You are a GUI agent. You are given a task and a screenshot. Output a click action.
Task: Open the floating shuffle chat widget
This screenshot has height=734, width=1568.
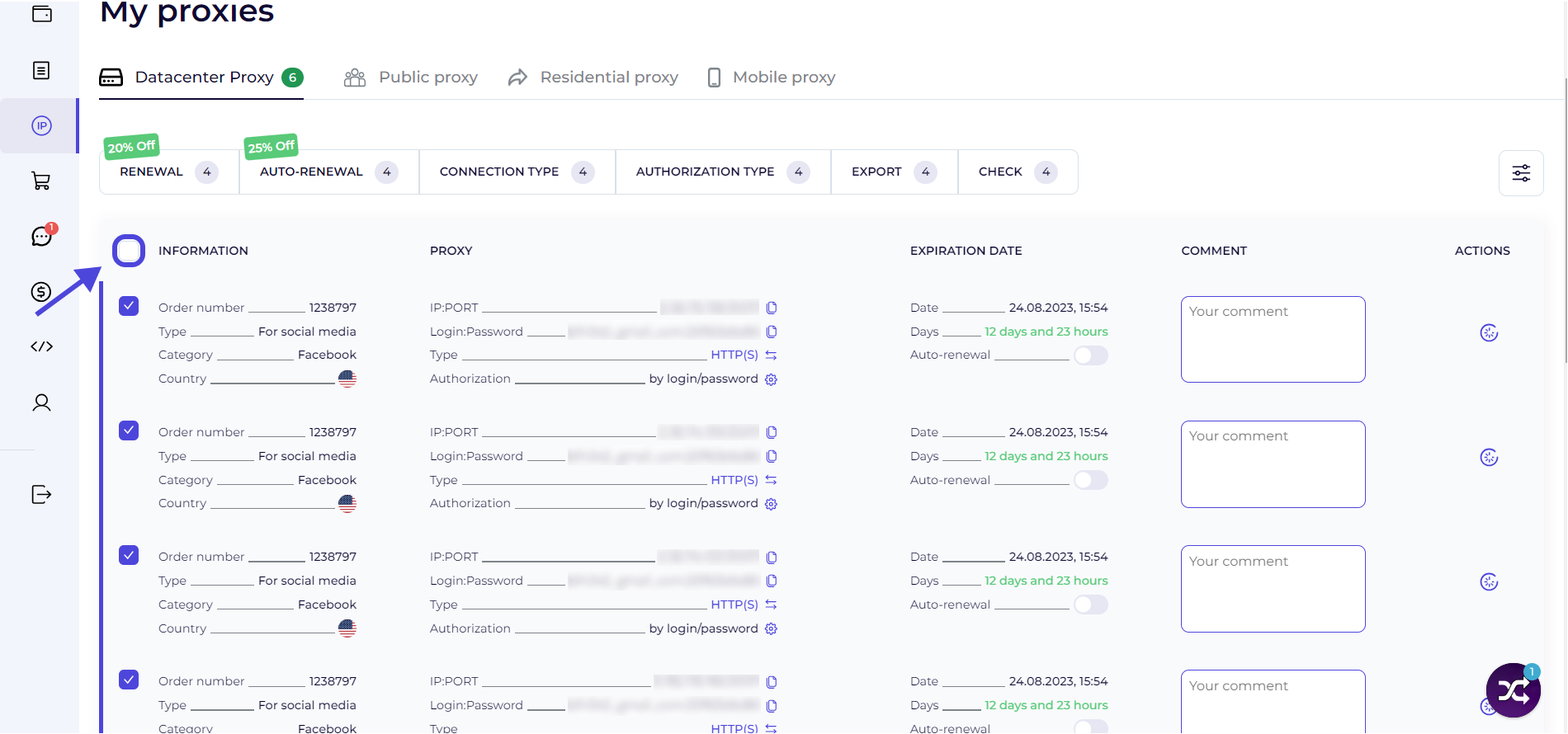(1513, 690)
